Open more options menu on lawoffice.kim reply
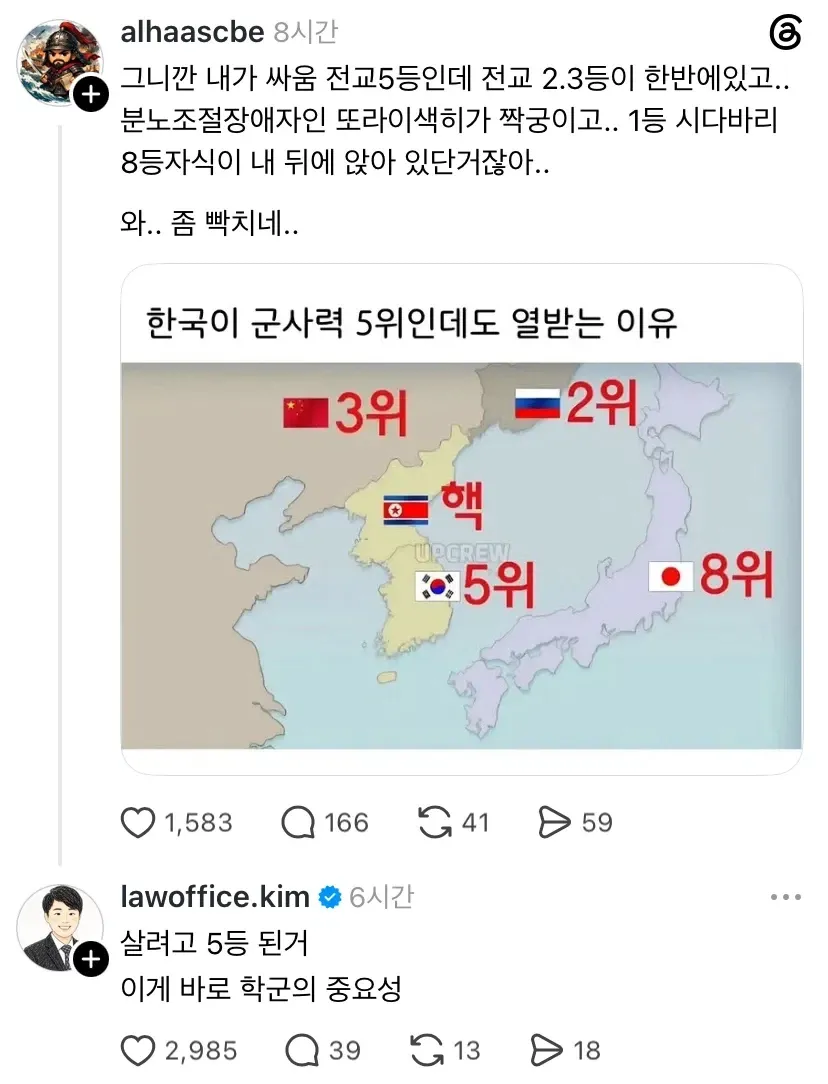 coord(786,897)
